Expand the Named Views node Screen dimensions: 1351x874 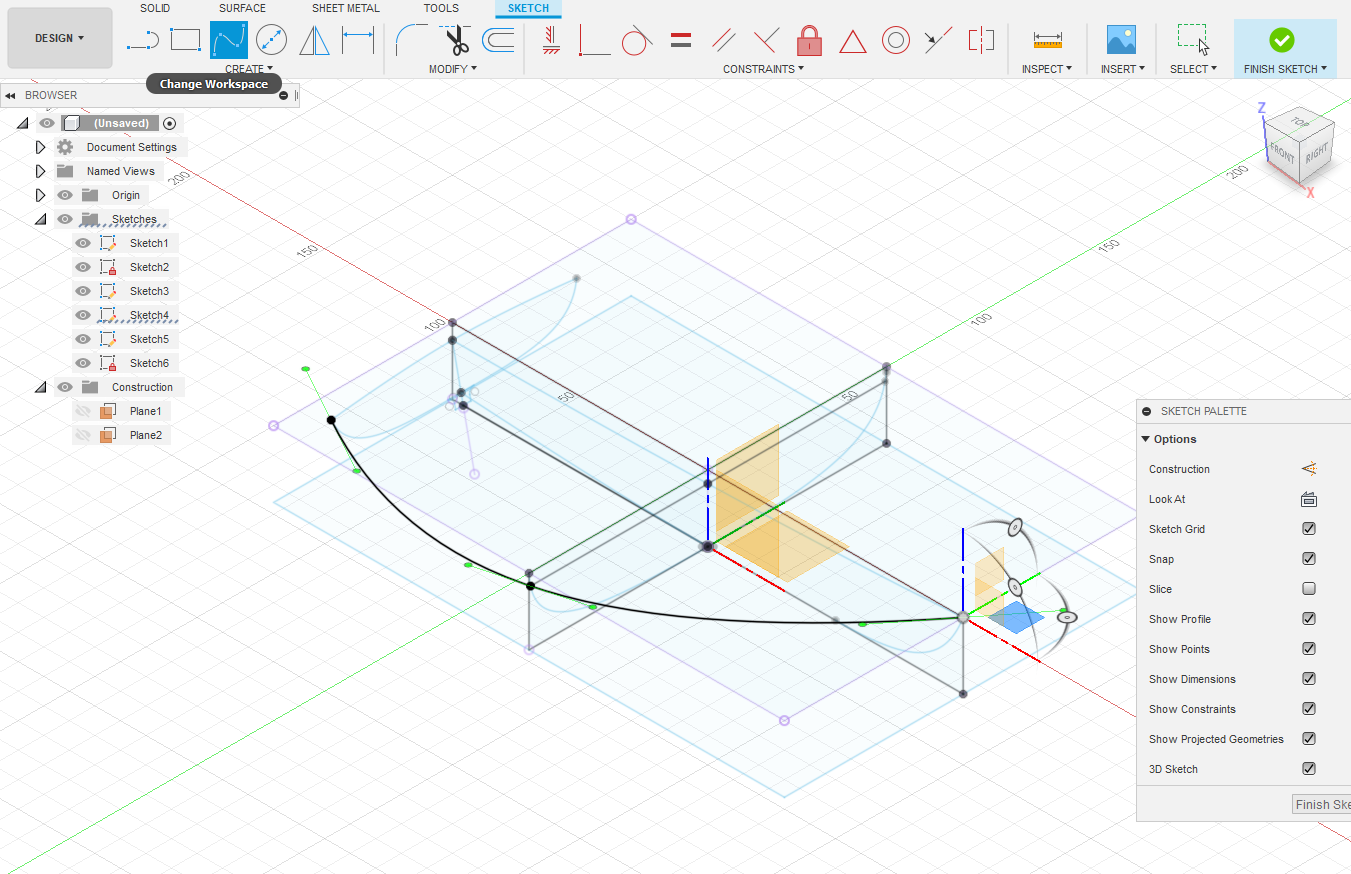point(40,171)
